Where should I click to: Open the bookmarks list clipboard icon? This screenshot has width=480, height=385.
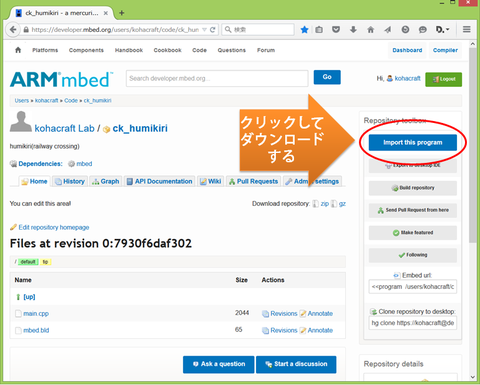point(319,30)
